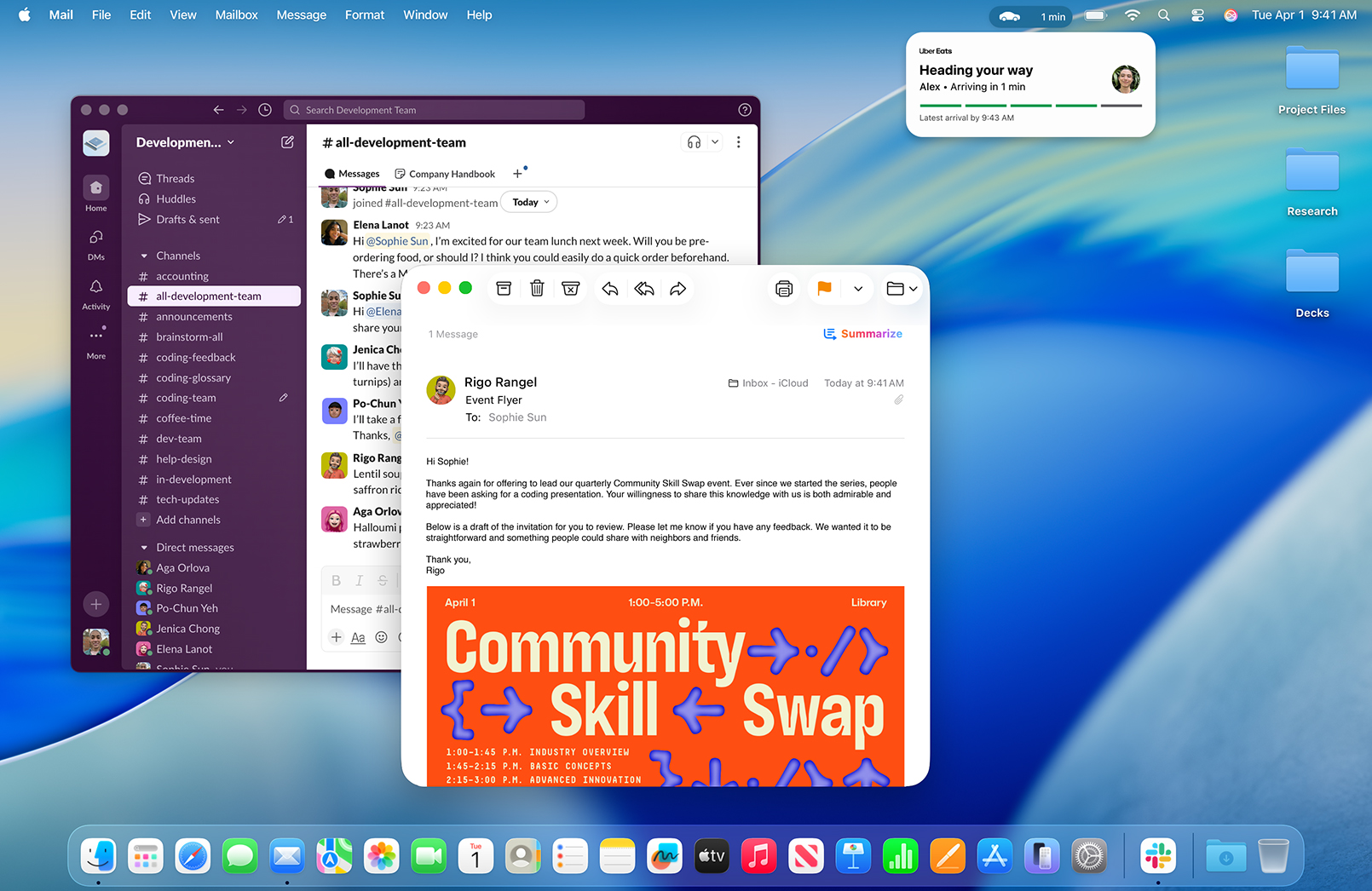Archive the email using the toolbar icon
This screenshot has width=1372, height=891.
point(504,289)
